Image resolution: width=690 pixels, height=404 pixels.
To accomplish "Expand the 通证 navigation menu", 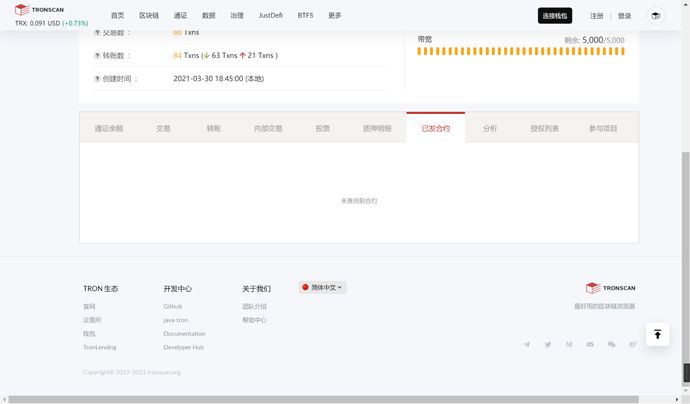I will [x=180, y=15].
